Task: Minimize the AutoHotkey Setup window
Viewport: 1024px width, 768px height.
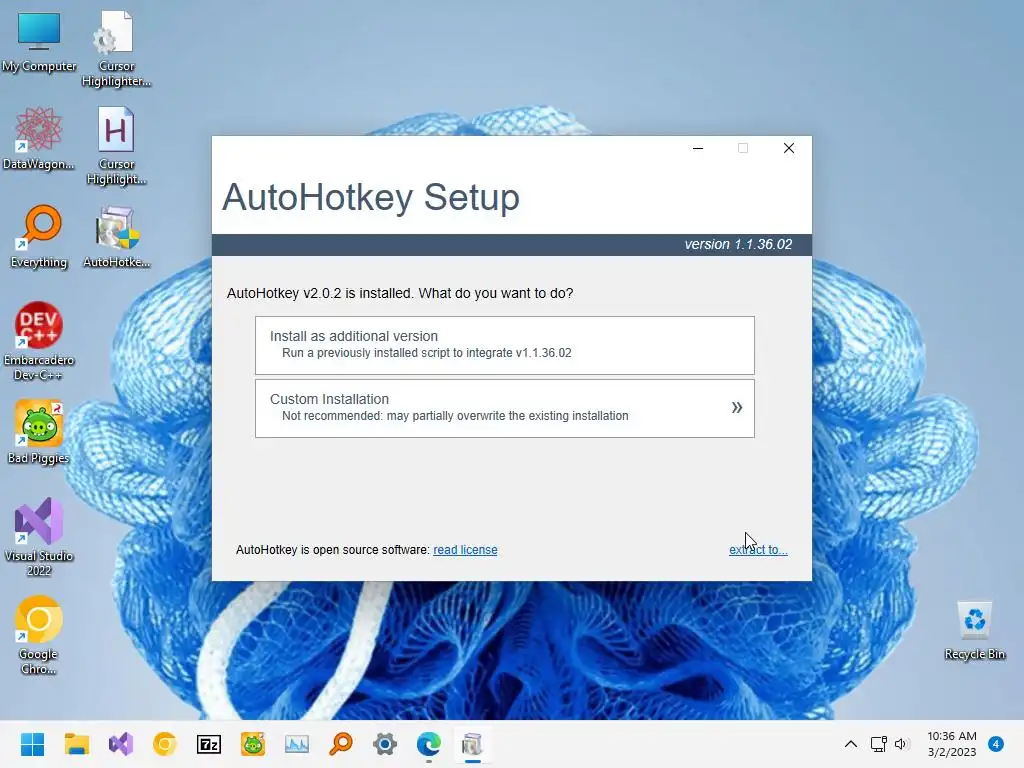Action: (697, 148)
